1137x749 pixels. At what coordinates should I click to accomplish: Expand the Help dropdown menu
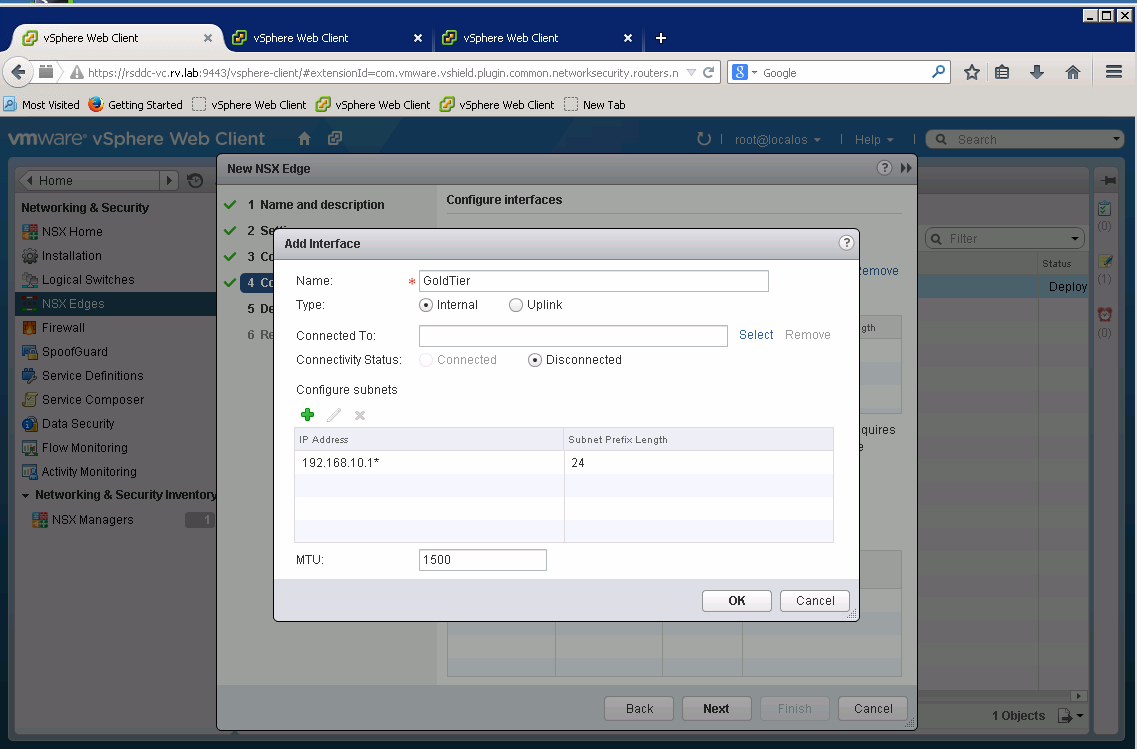(873, 140)
